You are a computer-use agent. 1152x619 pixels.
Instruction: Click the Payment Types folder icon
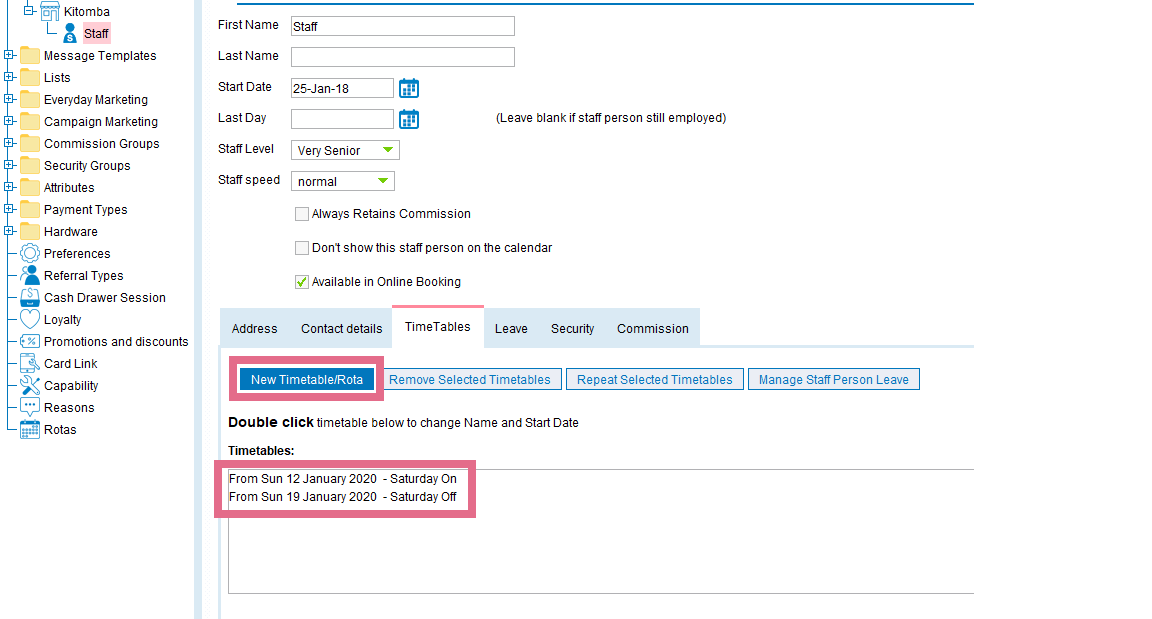30,210
